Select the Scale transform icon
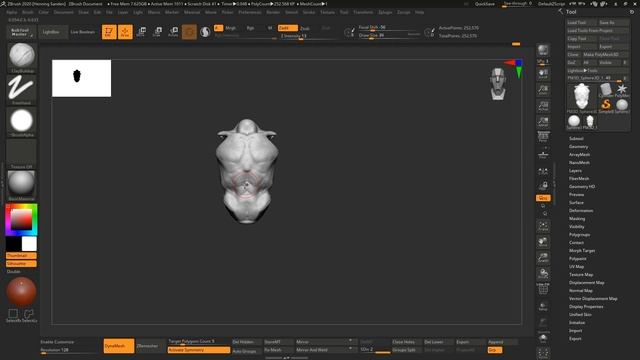Image resolution: width=640 pixels, height=360 pixels. click(157, 32)
